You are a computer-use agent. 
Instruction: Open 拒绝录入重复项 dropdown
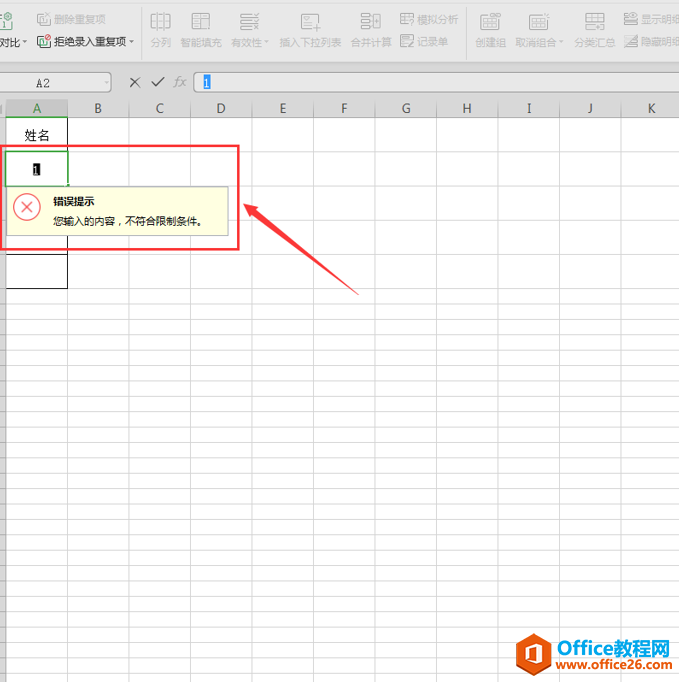[x=132, y=42]
